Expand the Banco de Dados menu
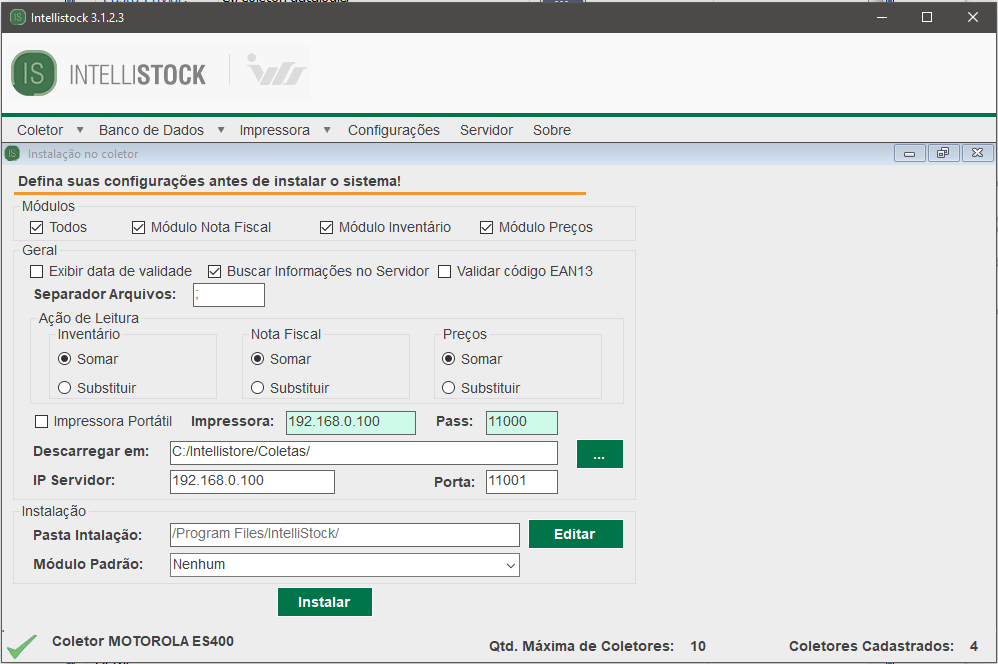Image resolution: width=998 pixels, height=664 pixels. (151, 130)
